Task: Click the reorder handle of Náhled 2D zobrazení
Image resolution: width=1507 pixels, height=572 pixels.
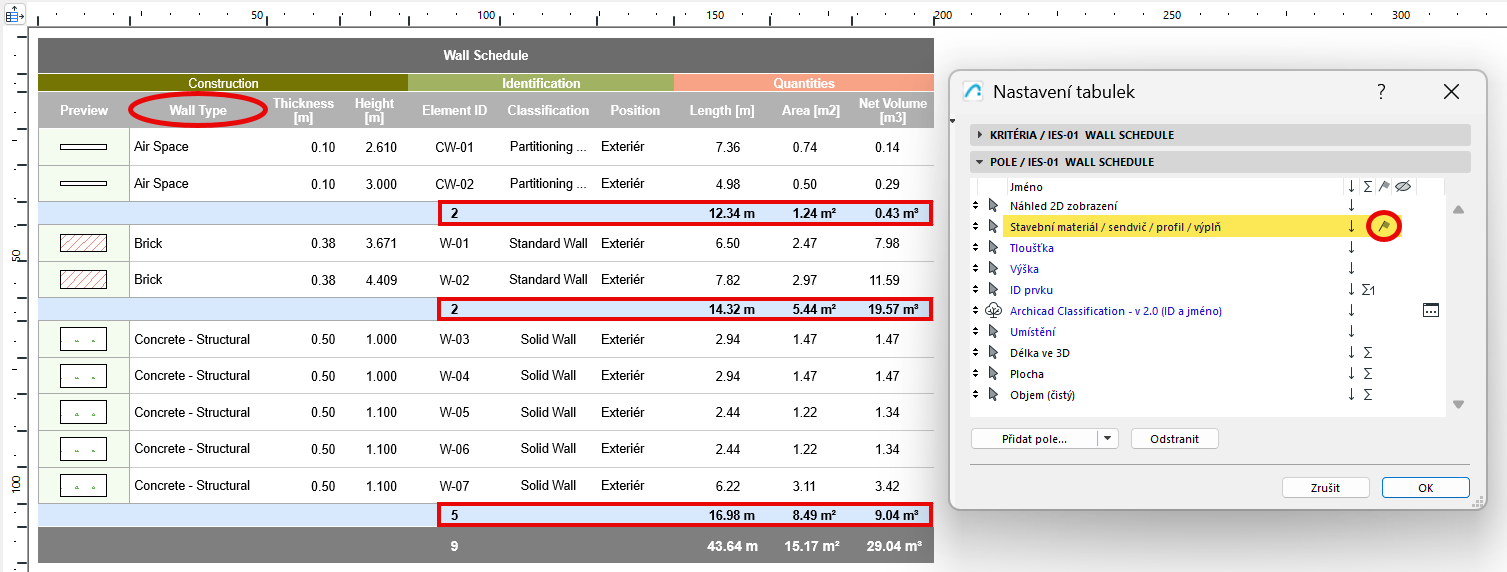Action: click(x=975, y=206)
